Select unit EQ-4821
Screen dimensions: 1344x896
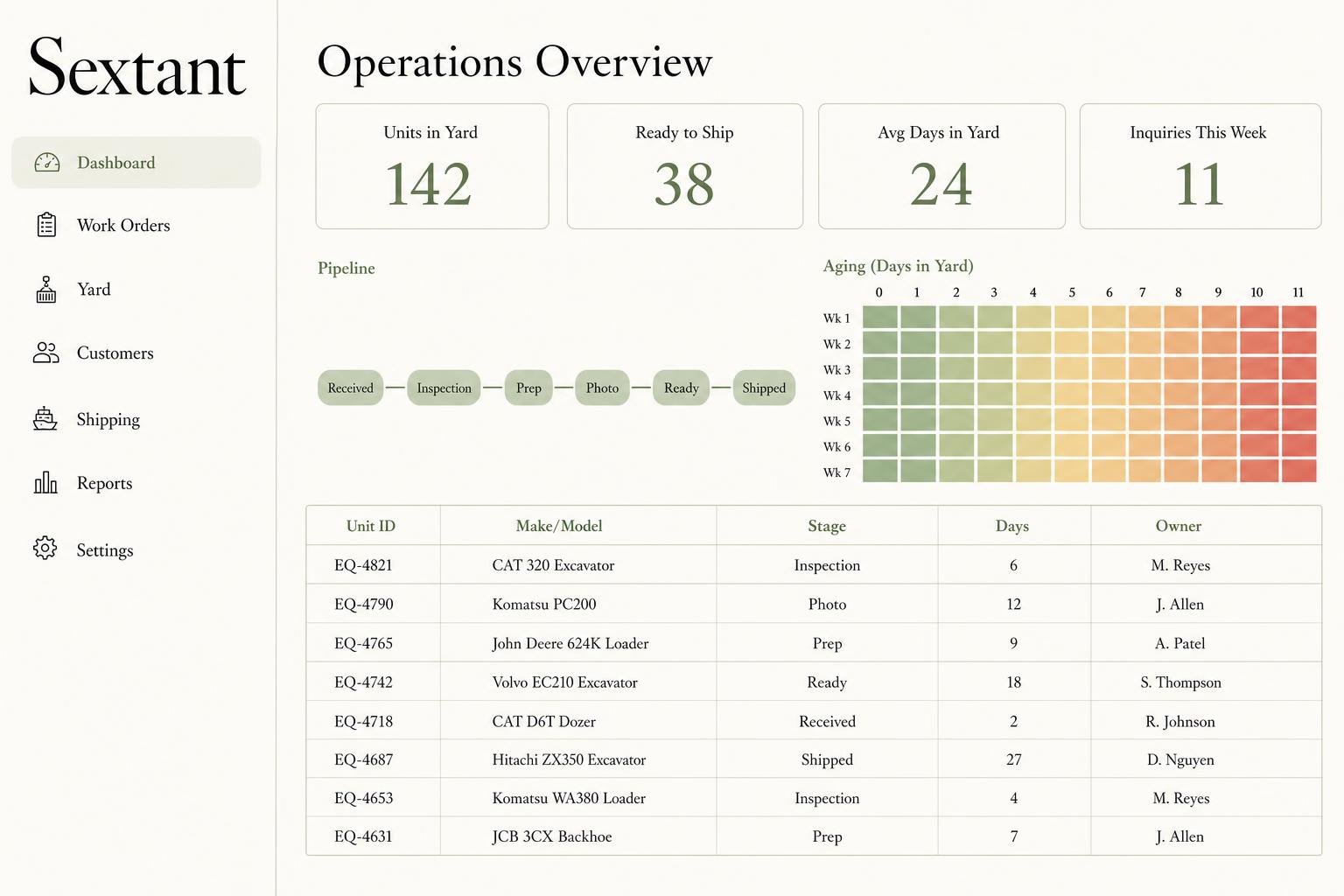(x=363, y=565)
